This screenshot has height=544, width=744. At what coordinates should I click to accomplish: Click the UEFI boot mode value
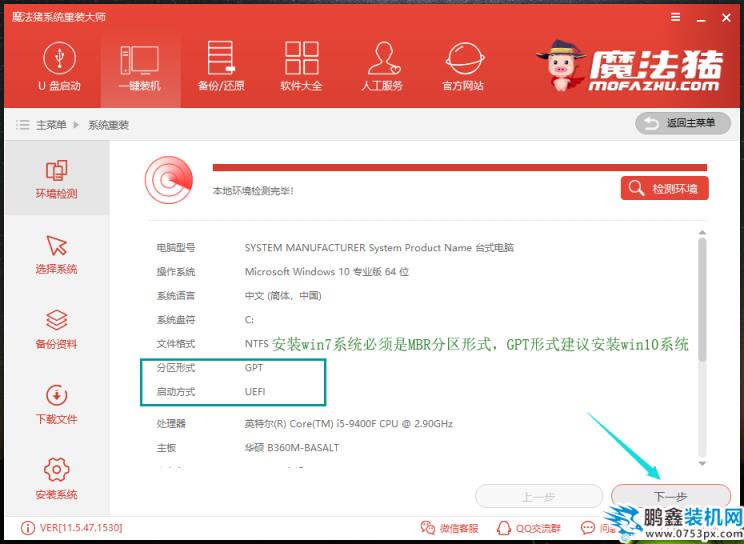click(x=255, y=392)
